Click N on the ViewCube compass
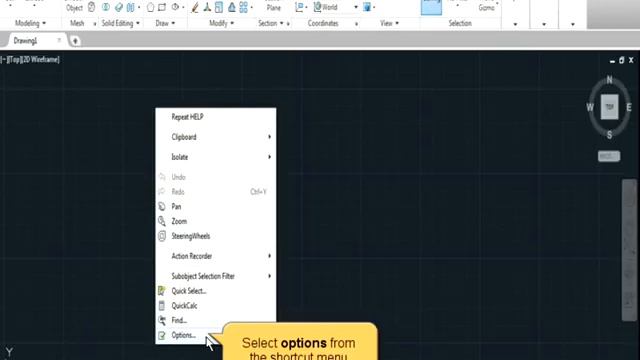The image size is (640, 360). click(609, 80)
